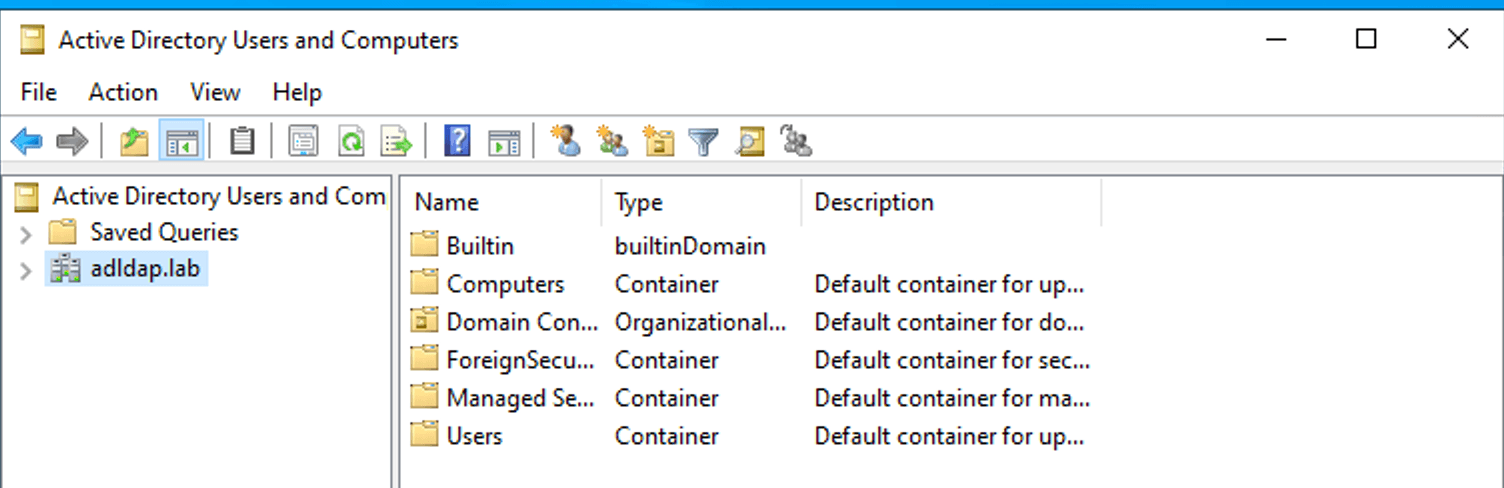
Task: Click the Users folder icon
Action: (425, 434)
